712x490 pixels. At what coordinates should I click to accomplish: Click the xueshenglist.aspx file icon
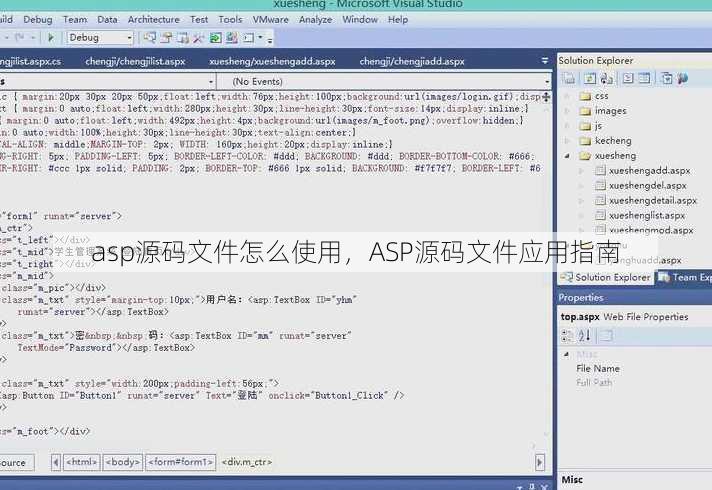[600, 215]
